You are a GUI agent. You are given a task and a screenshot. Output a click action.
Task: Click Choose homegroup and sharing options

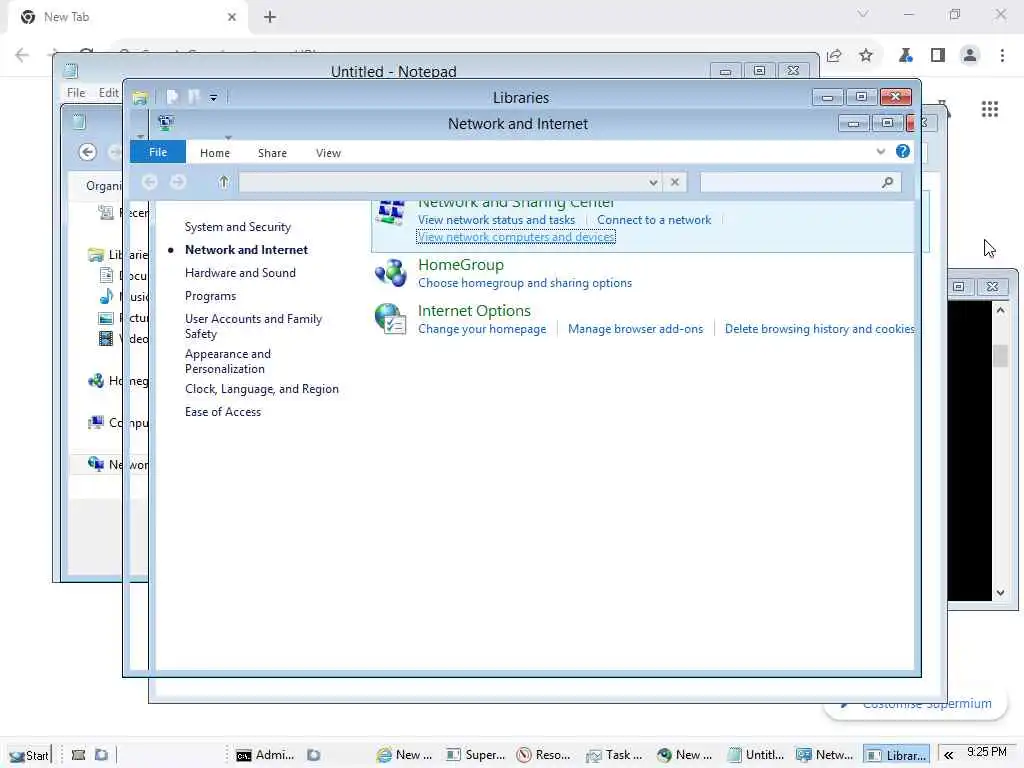click(x=525, y=283)
